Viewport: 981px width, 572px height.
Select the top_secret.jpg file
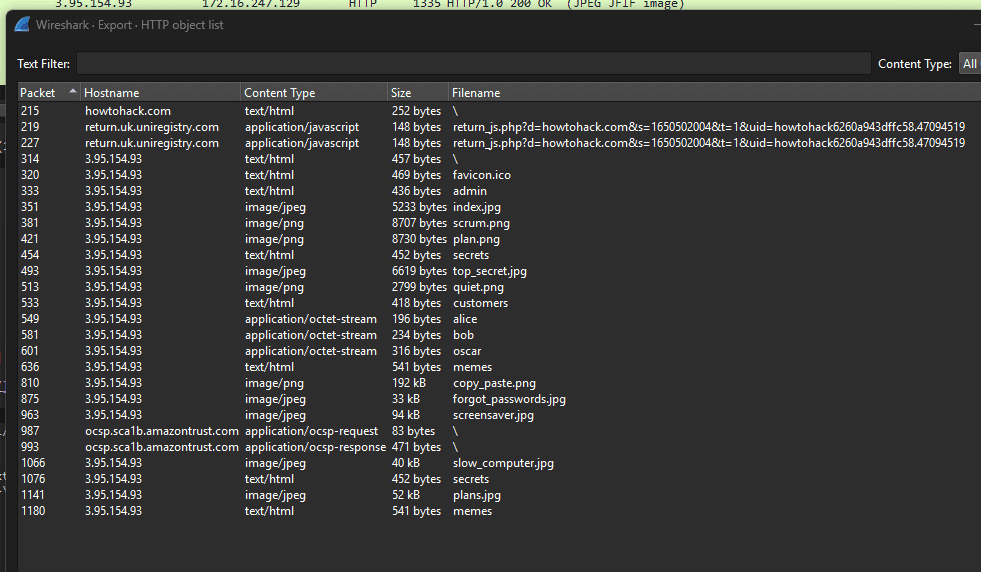click(499, 271)
